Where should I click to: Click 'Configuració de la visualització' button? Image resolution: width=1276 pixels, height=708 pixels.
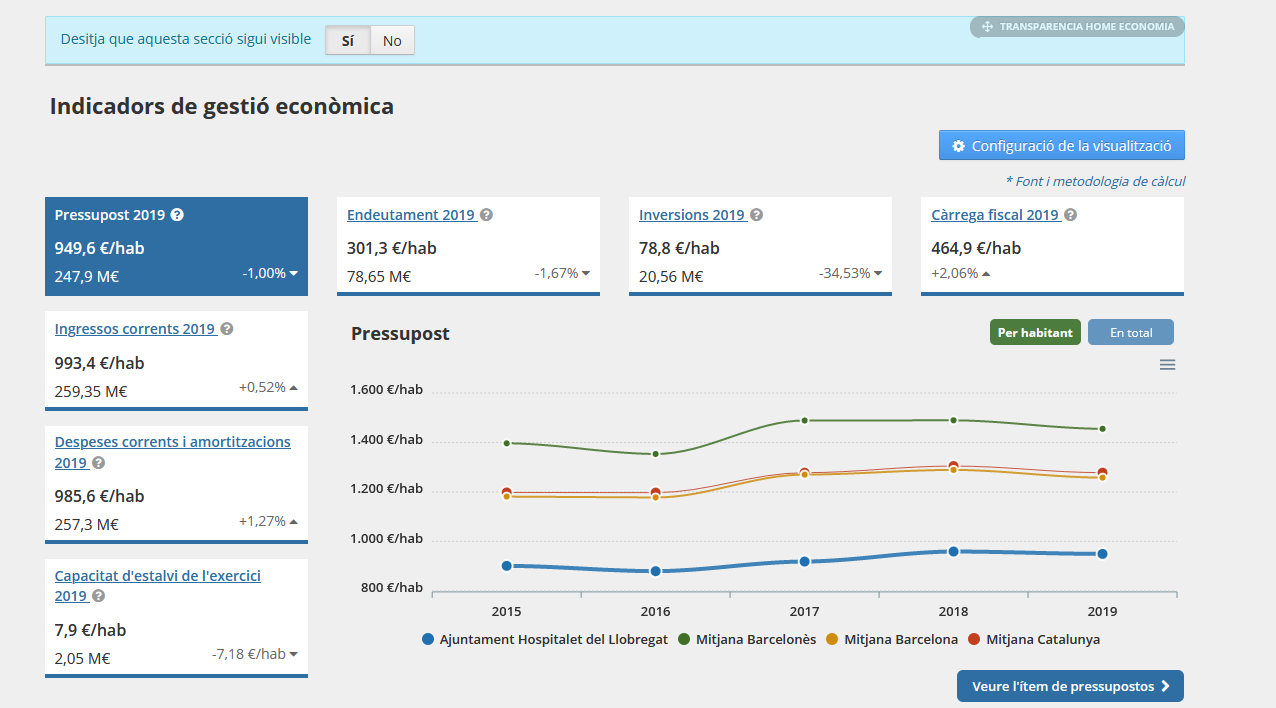click(1061, 146)
